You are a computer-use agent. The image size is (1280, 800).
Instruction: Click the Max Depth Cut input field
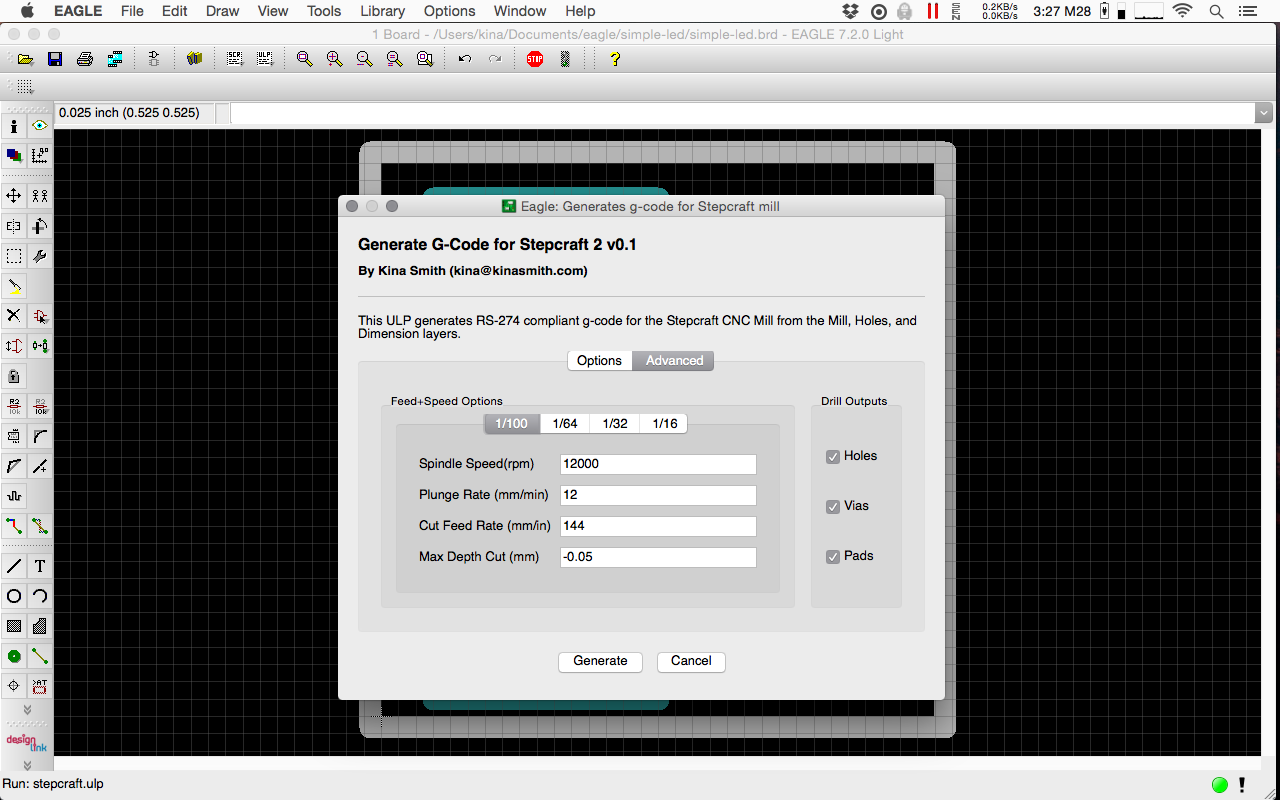point(658,557)
